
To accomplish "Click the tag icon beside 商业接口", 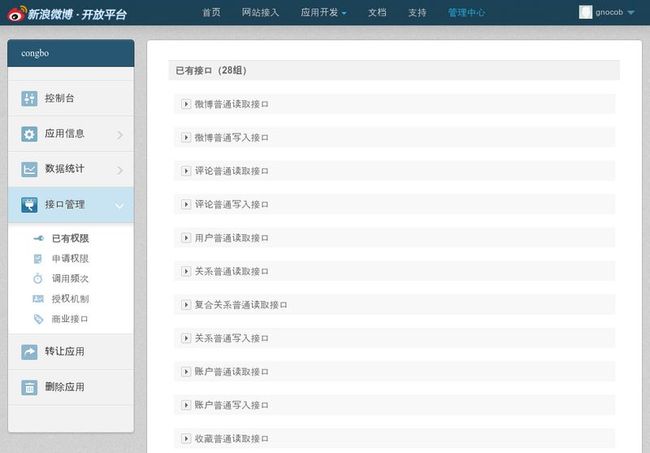I will tap(38, 319).
